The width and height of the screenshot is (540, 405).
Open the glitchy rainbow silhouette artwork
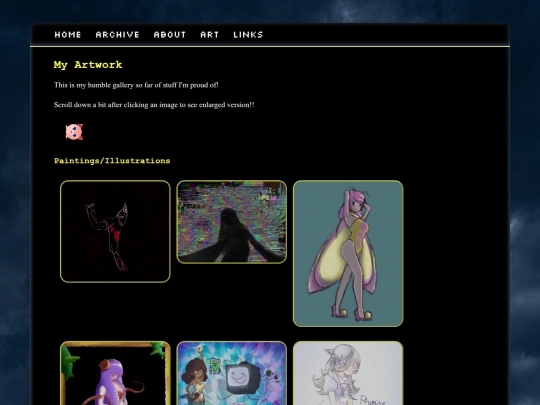coord(231,222)
